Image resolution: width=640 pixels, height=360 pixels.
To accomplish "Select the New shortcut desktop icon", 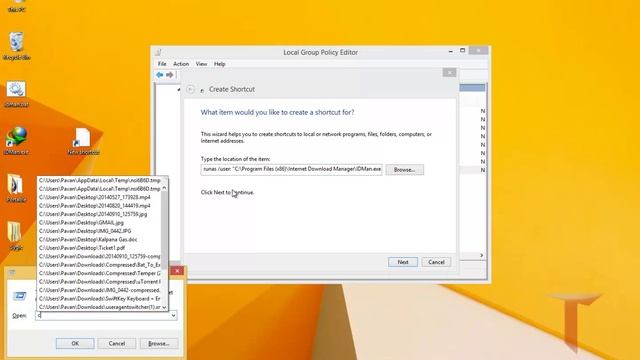I will click(x=83, y=141).
